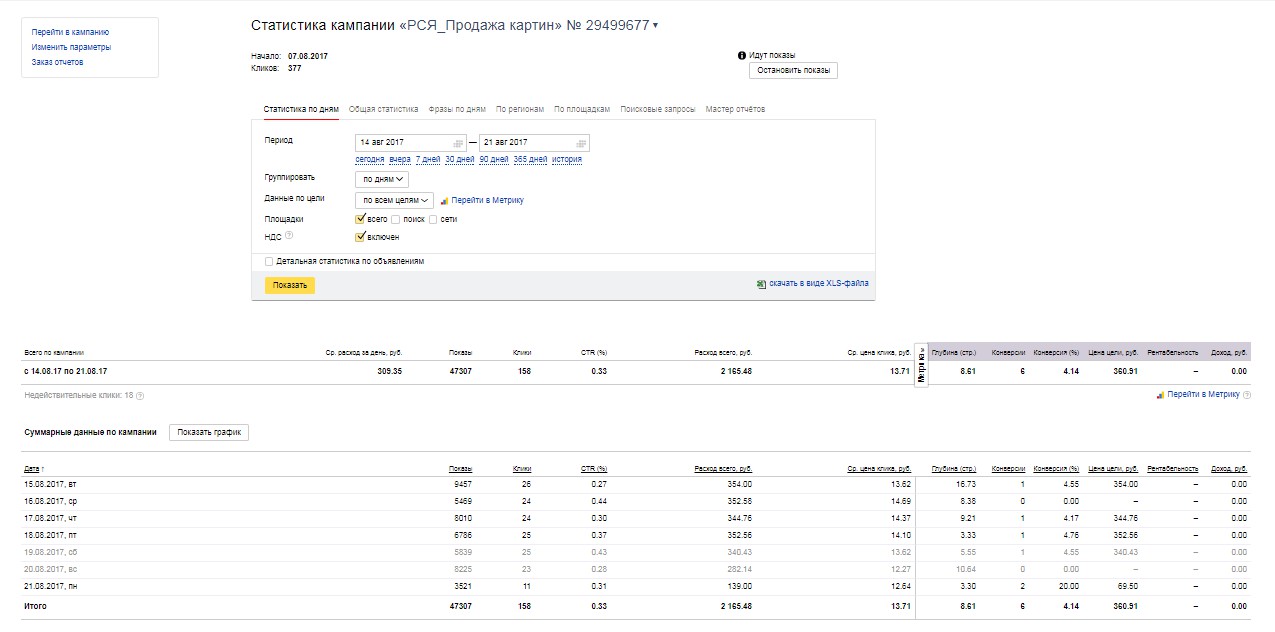Click the Остановить показы button
The image size is (1275, 632).
pyautogui.click(x=793, y=70)
